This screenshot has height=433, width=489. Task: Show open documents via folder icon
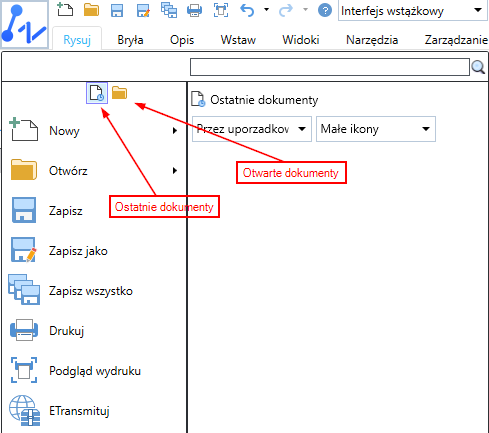click(x=119, y=93)
